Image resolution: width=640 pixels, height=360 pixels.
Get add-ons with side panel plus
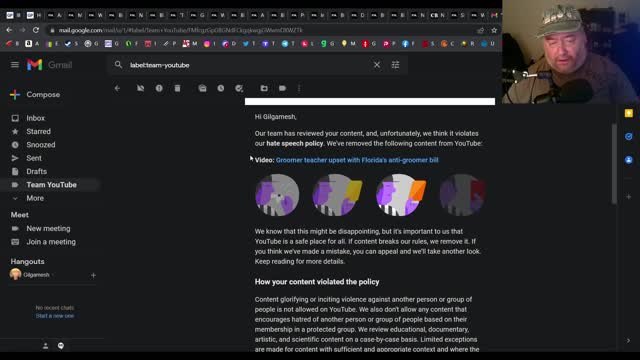(629, 197)
